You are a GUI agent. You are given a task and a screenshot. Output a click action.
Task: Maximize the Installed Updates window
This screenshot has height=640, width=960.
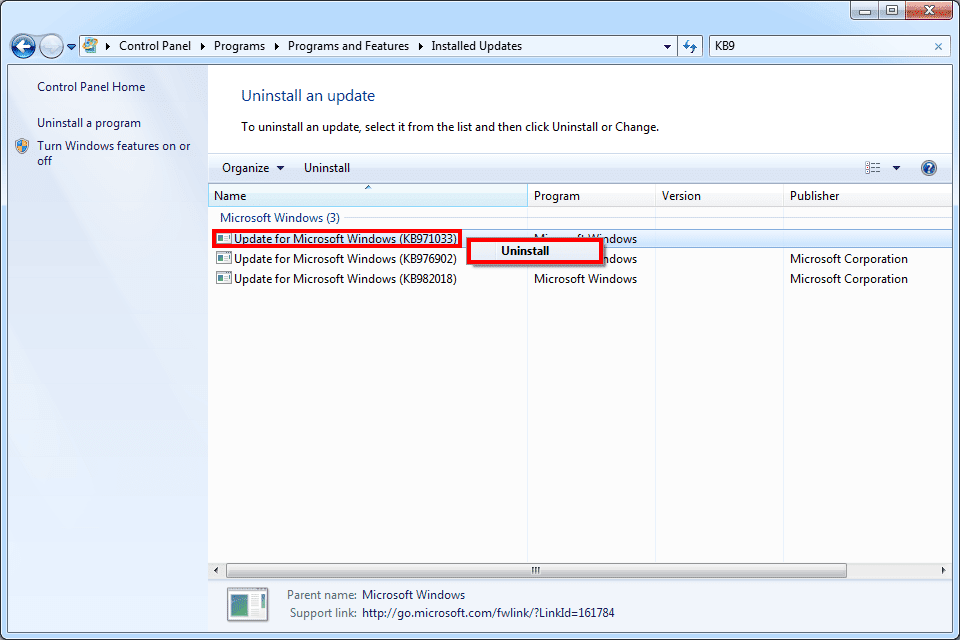(891, 10)
